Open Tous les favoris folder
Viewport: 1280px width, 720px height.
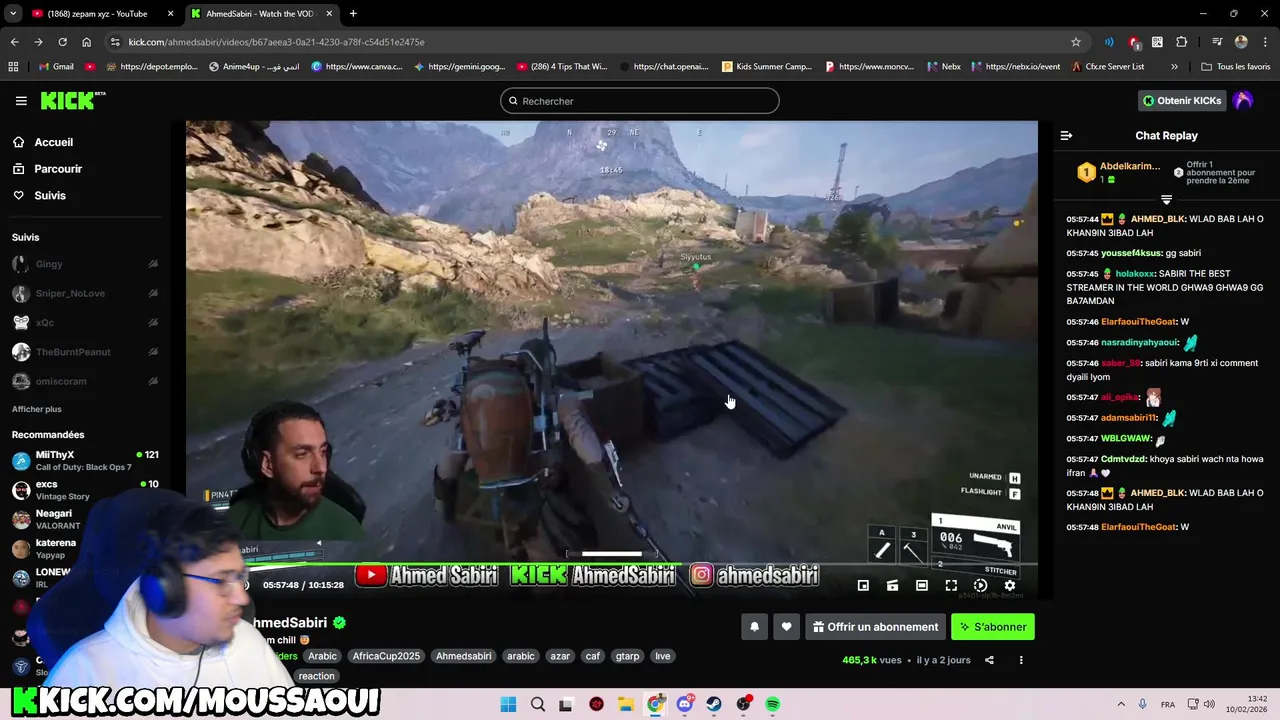[1236, 67]
